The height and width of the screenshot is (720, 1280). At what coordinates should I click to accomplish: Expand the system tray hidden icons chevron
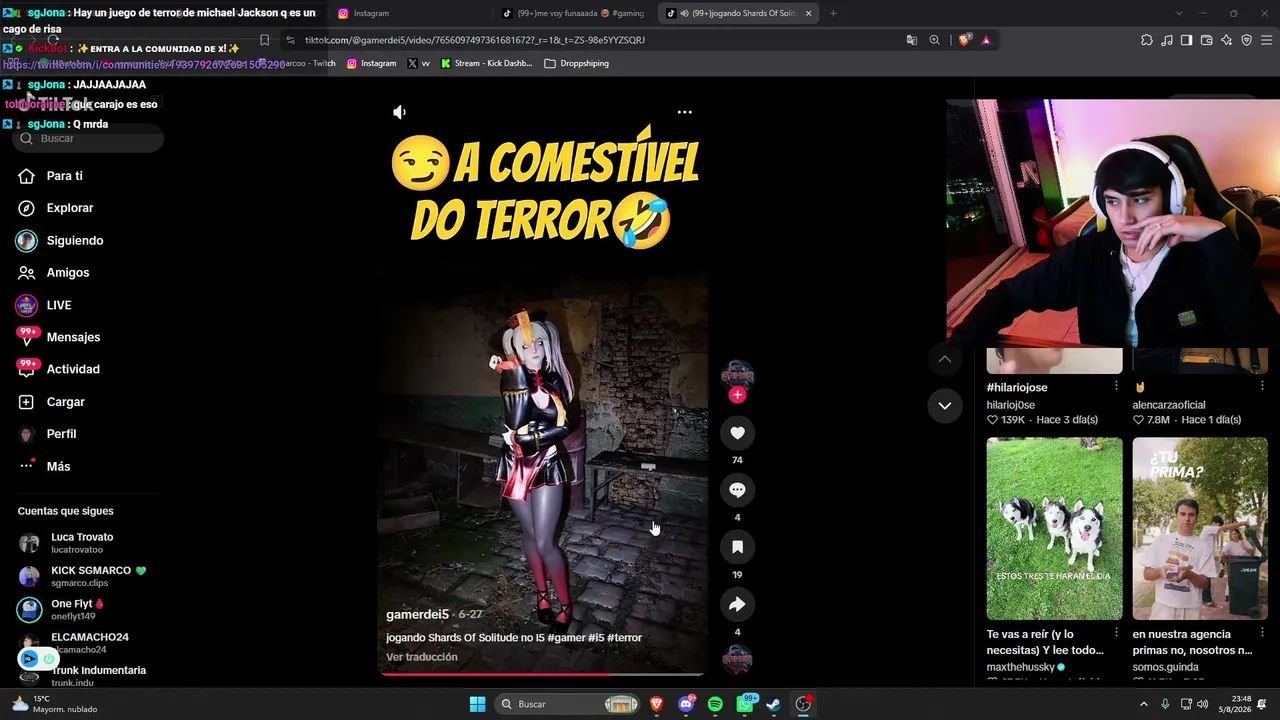pos(1144,704)
